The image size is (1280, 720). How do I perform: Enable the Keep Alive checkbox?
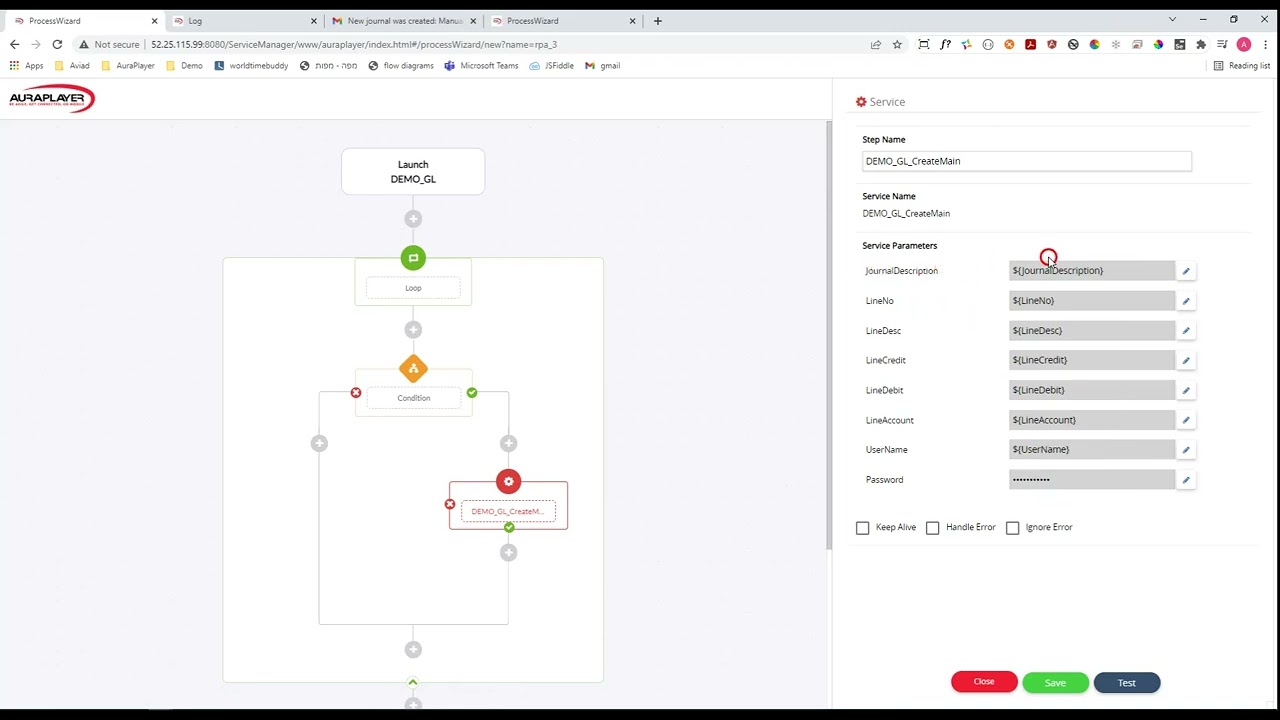(862, 528)
